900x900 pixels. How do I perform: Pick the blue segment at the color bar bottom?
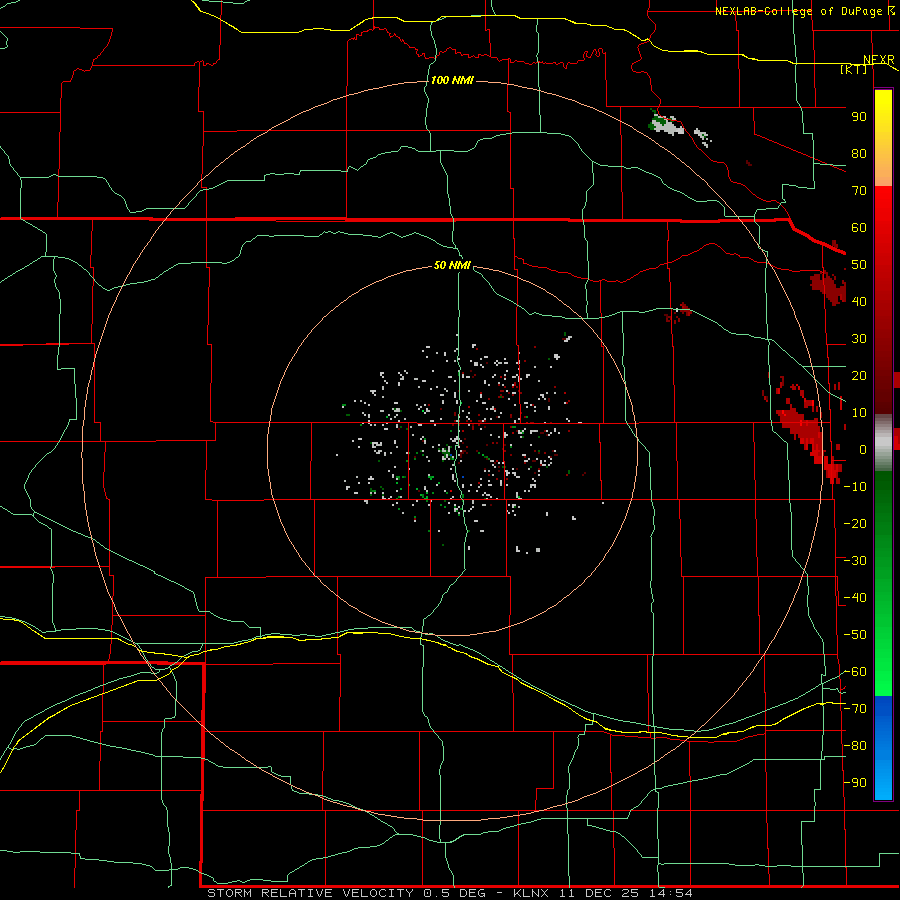883,748
